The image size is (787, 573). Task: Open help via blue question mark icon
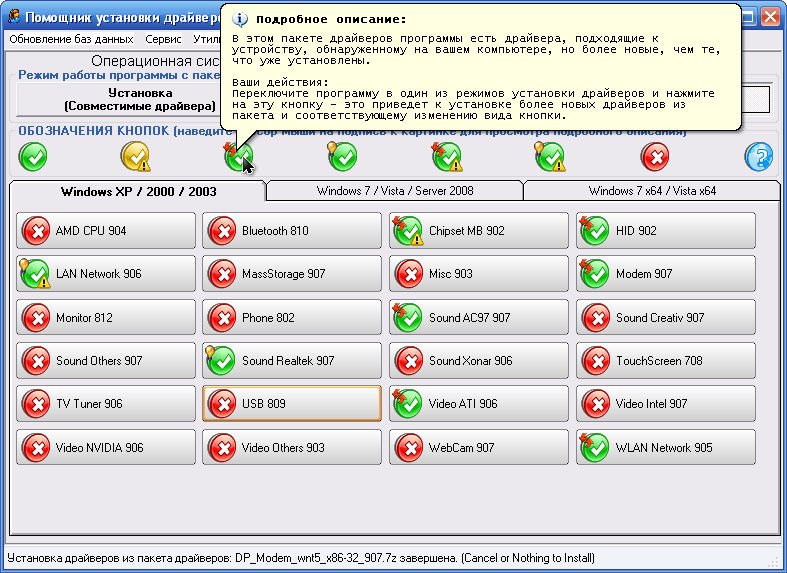(759, 157)
